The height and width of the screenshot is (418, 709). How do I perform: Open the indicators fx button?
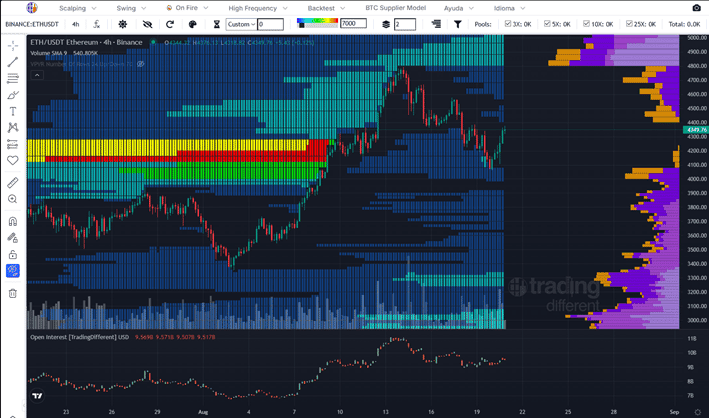[97, 24]
